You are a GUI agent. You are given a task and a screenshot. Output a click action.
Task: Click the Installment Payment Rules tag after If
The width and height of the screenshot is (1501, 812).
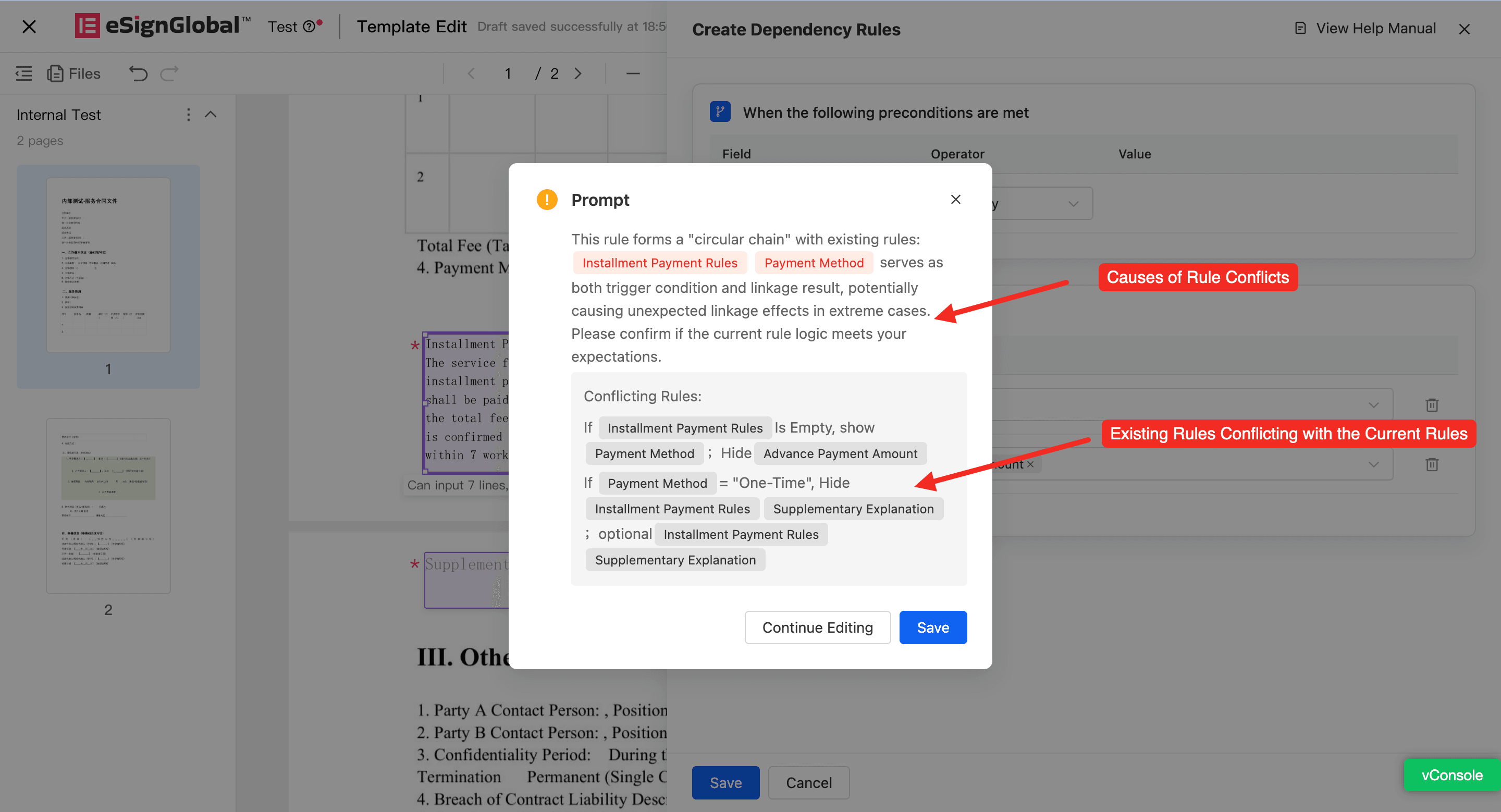tap(685, 427)
